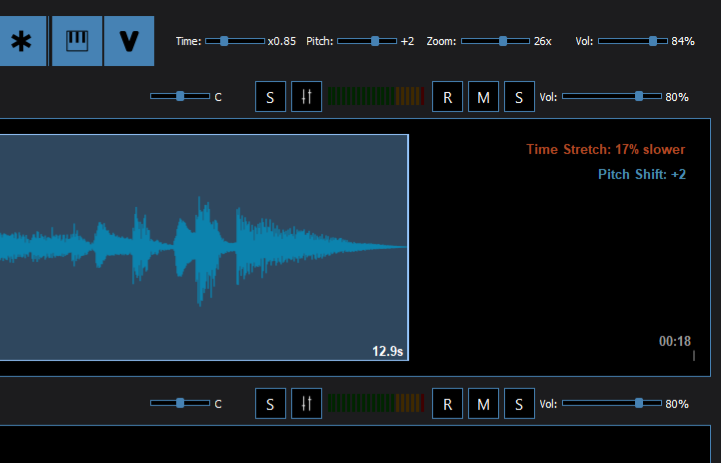Open the faders icon on the second track

click(307, 404)
